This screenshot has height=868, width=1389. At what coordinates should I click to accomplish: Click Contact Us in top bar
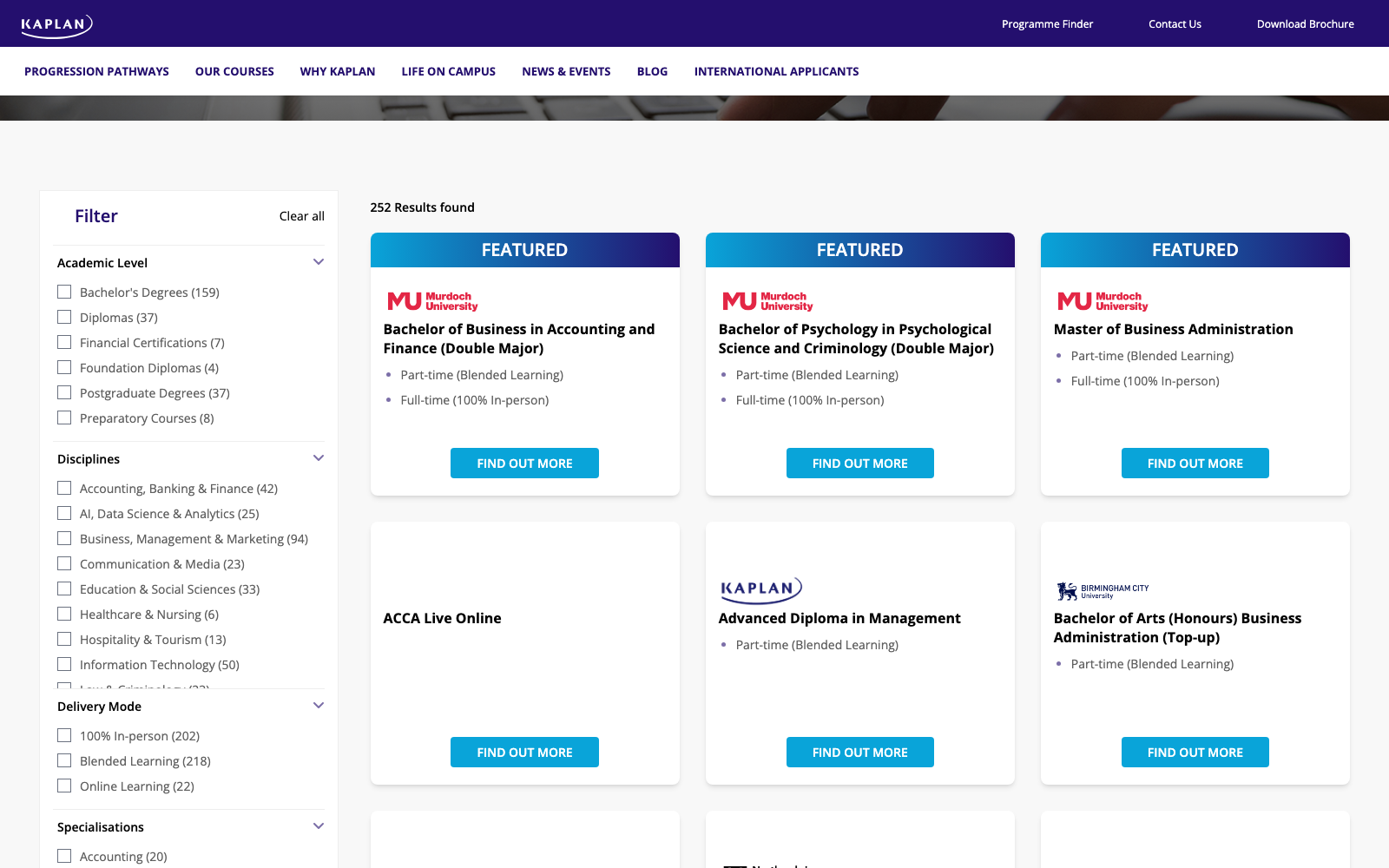pos(1175,24)
